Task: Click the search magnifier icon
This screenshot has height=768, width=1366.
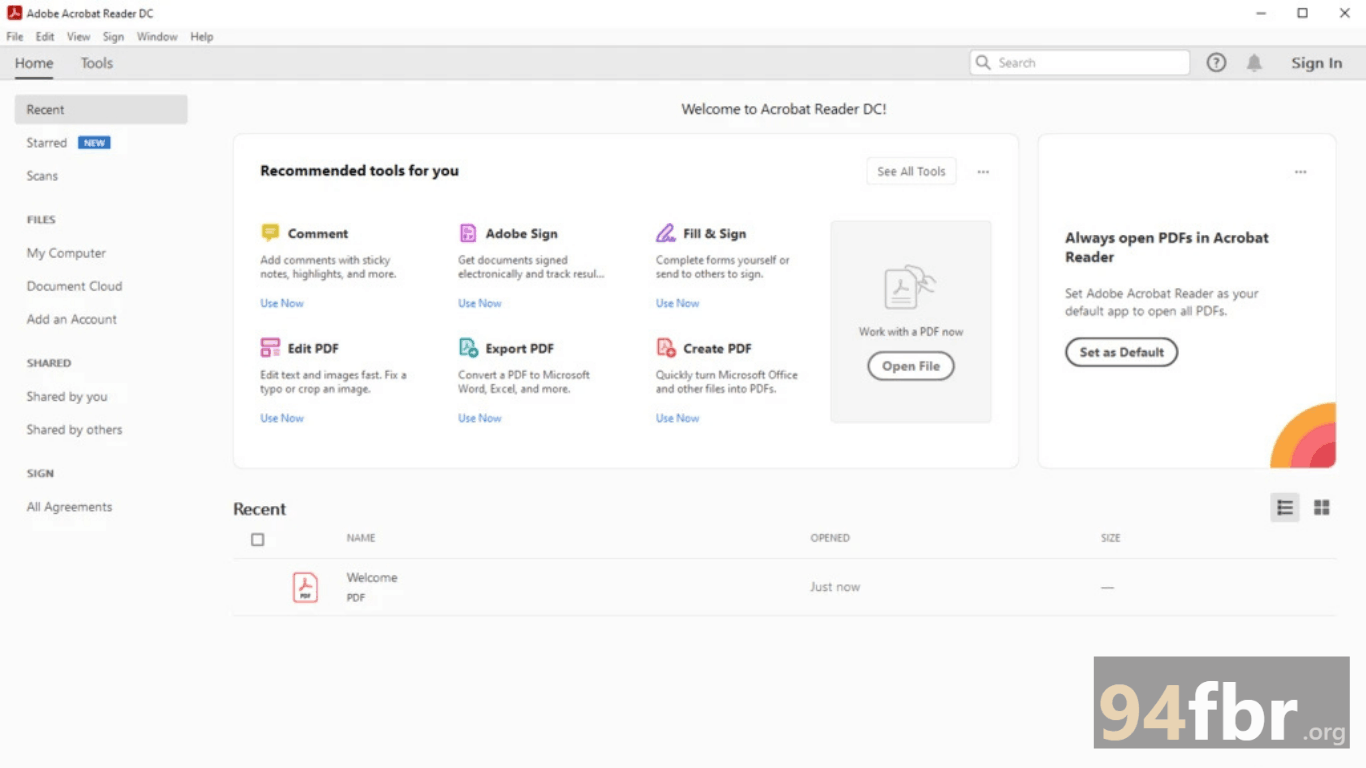Action: point(984,63)
